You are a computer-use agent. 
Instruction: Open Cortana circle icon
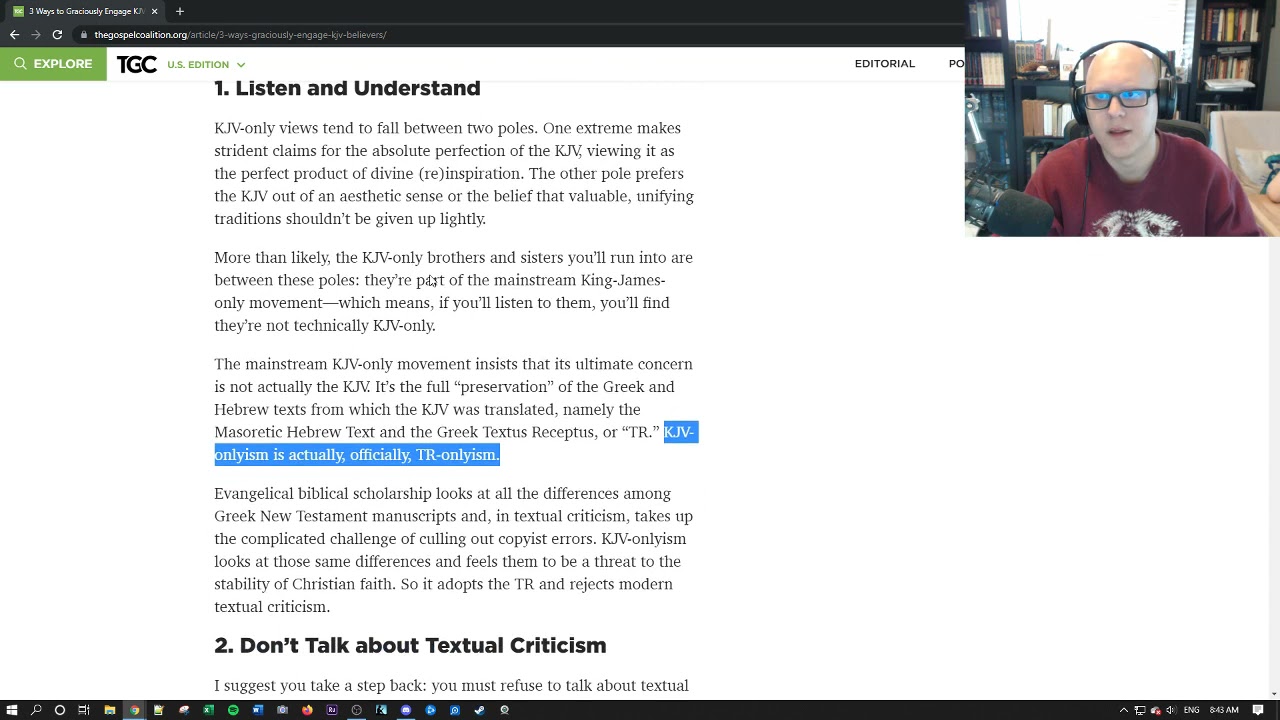click(60, 710)
